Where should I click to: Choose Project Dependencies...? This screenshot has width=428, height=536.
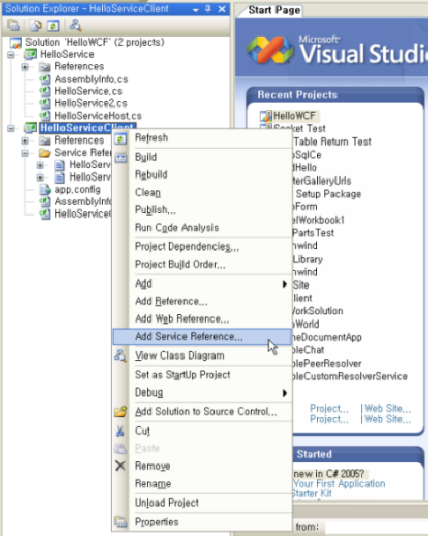(187, 246)
